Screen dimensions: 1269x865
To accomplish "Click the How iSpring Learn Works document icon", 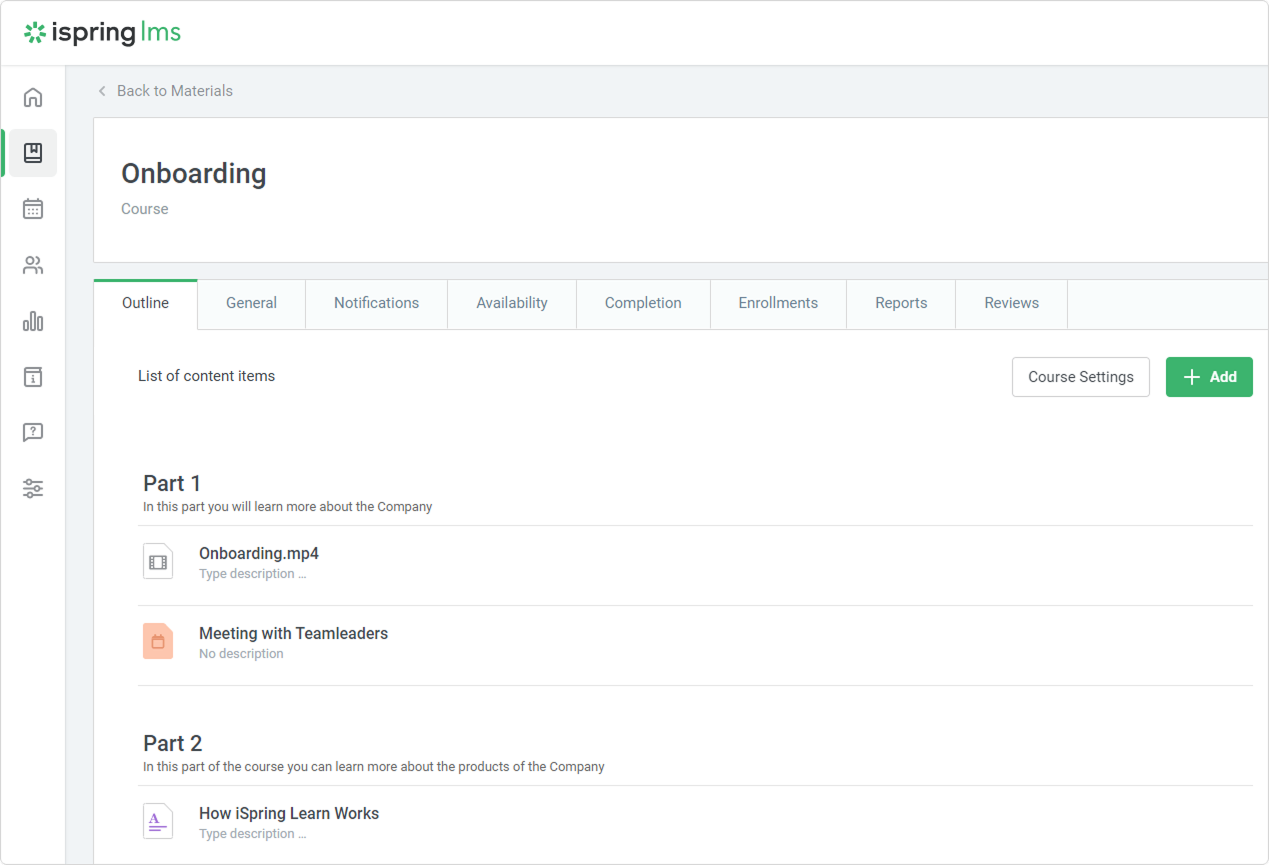I will pyautogui.click(x=158, y=822).
